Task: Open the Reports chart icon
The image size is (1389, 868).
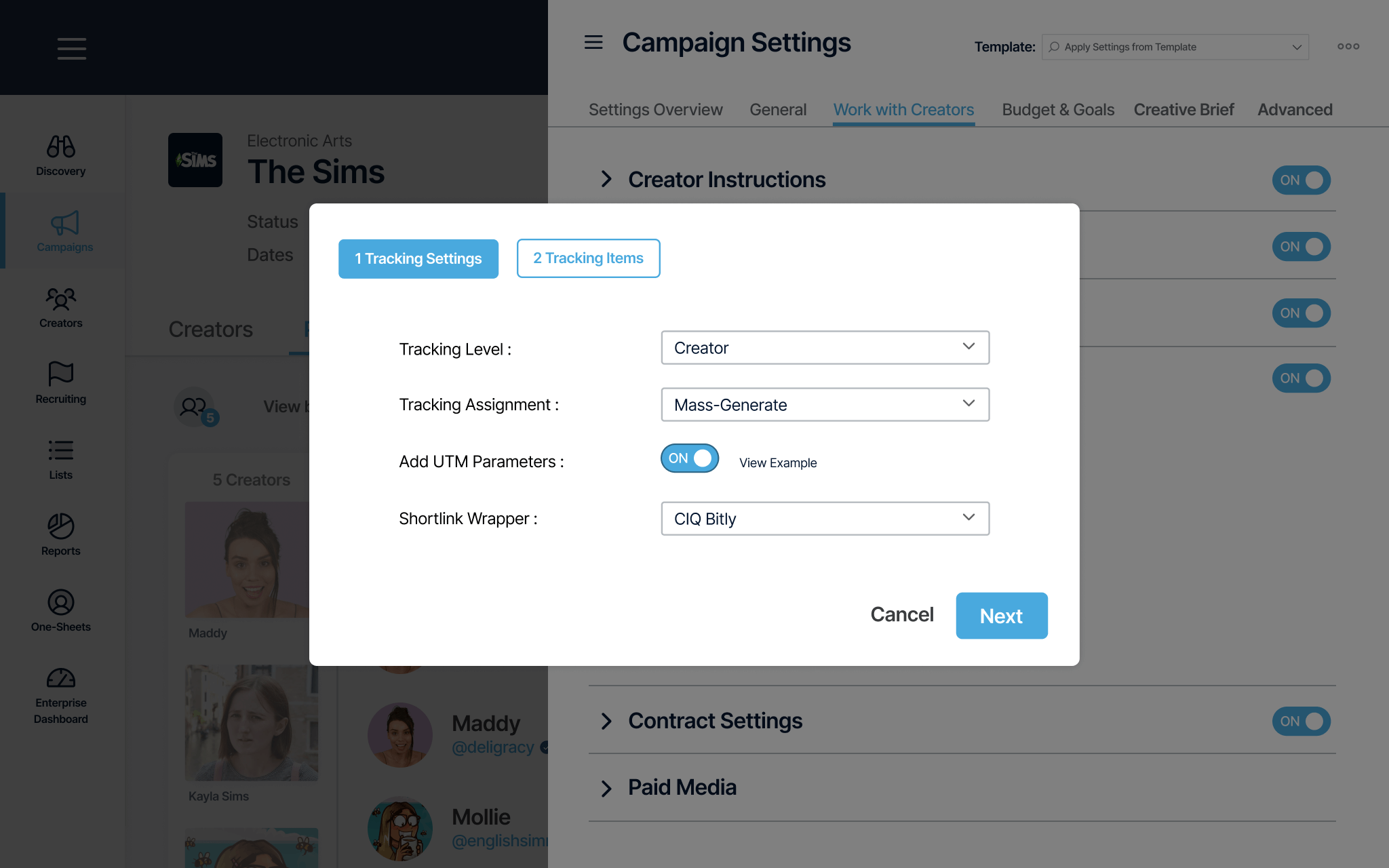Action: [61, 526]
